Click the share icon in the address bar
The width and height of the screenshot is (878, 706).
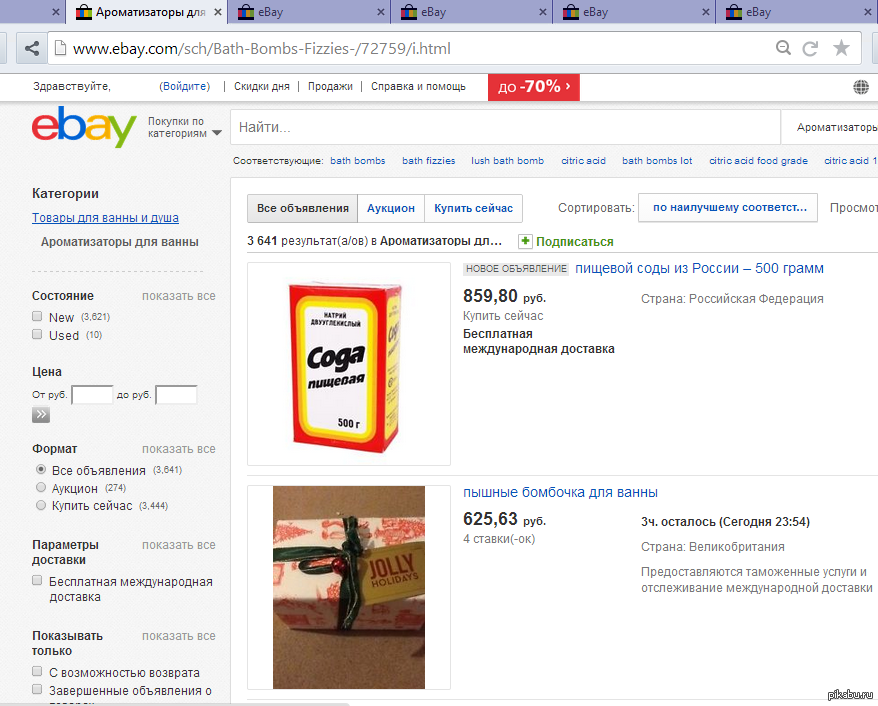click(x=32, y=48)
